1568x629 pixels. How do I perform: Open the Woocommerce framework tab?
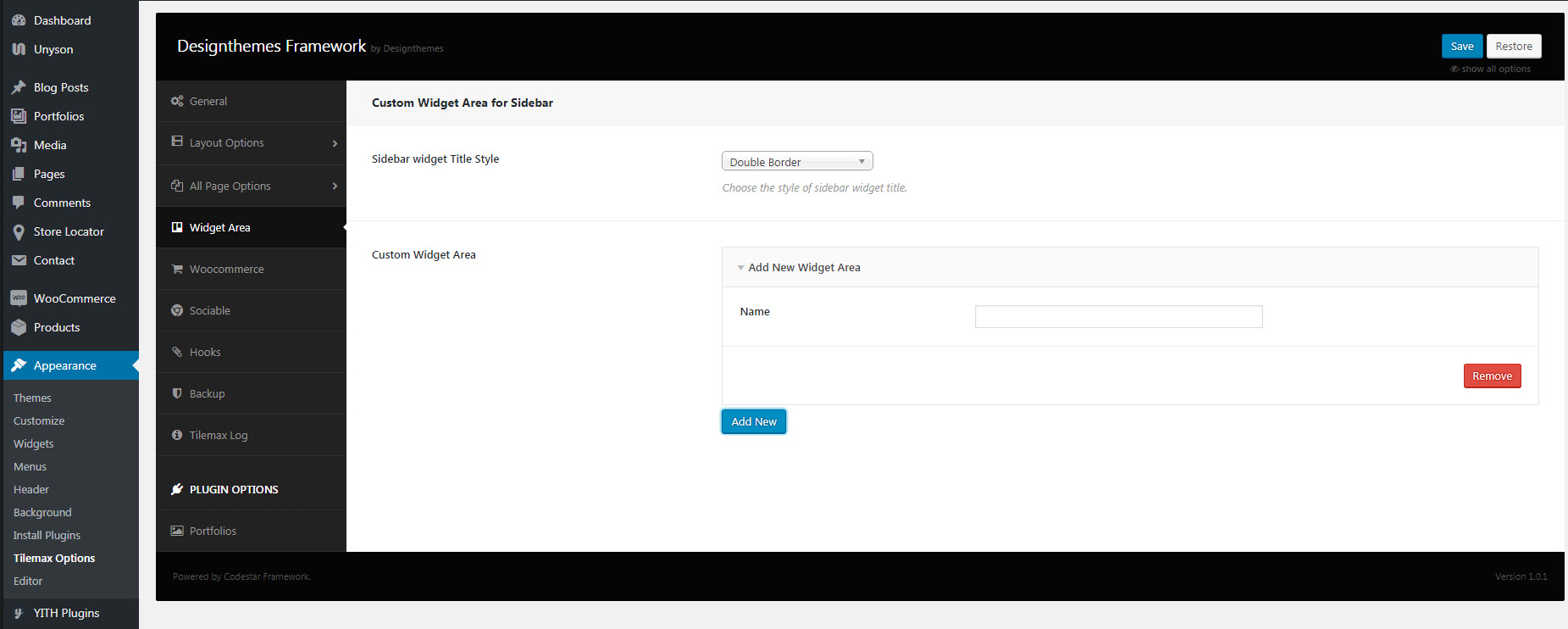251,269
